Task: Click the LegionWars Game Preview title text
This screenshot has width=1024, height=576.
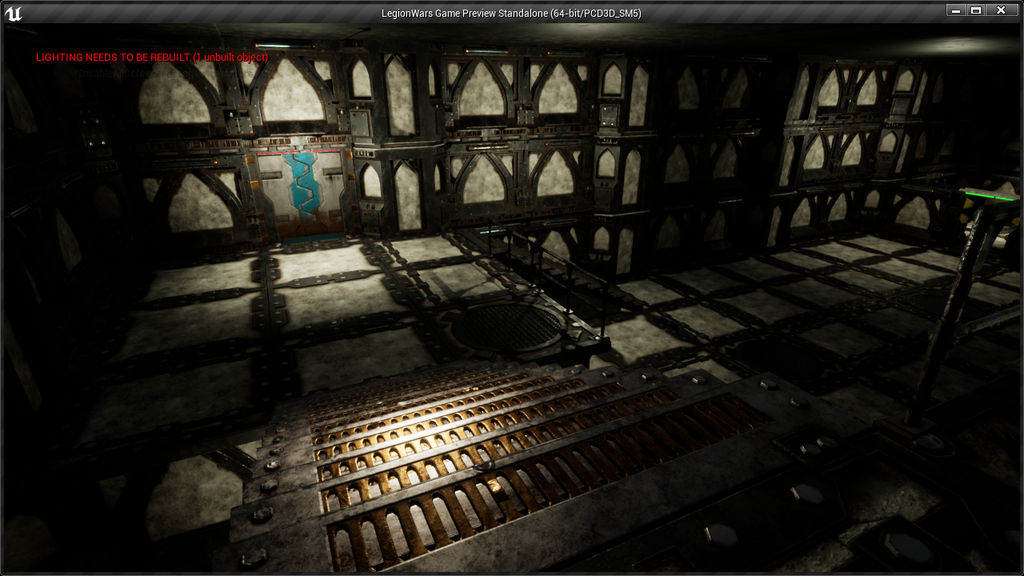Action: click(x=511, y=13)
